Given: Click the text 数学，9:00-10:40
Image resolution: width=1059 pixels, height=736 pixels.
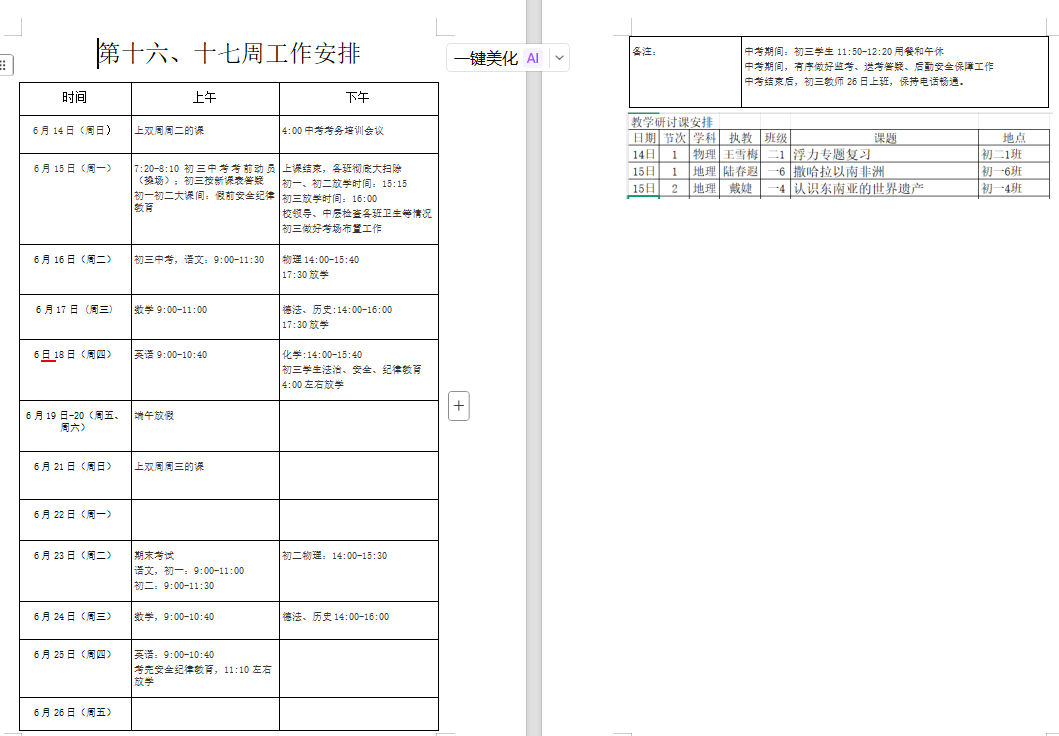Looking at the screenshot, I should tap(174, 616).
